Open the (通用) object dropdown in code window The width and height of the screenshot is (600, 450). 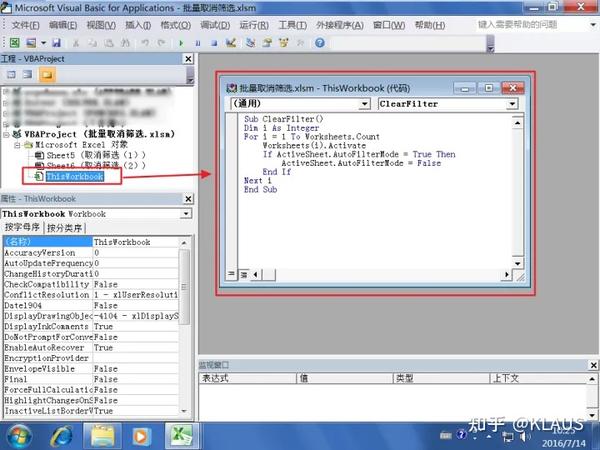(365, 104)
